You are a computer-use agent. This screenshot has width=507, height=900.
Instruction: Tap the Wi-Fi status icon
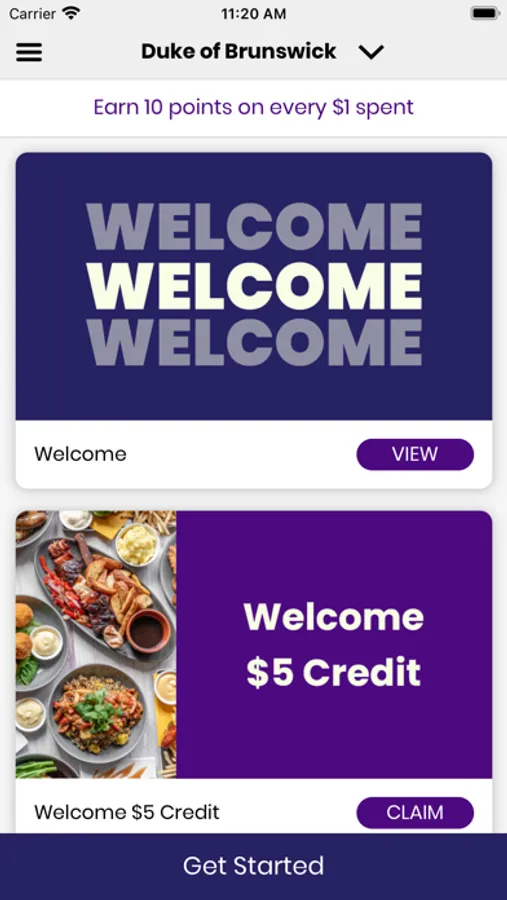tap(72, 13)
